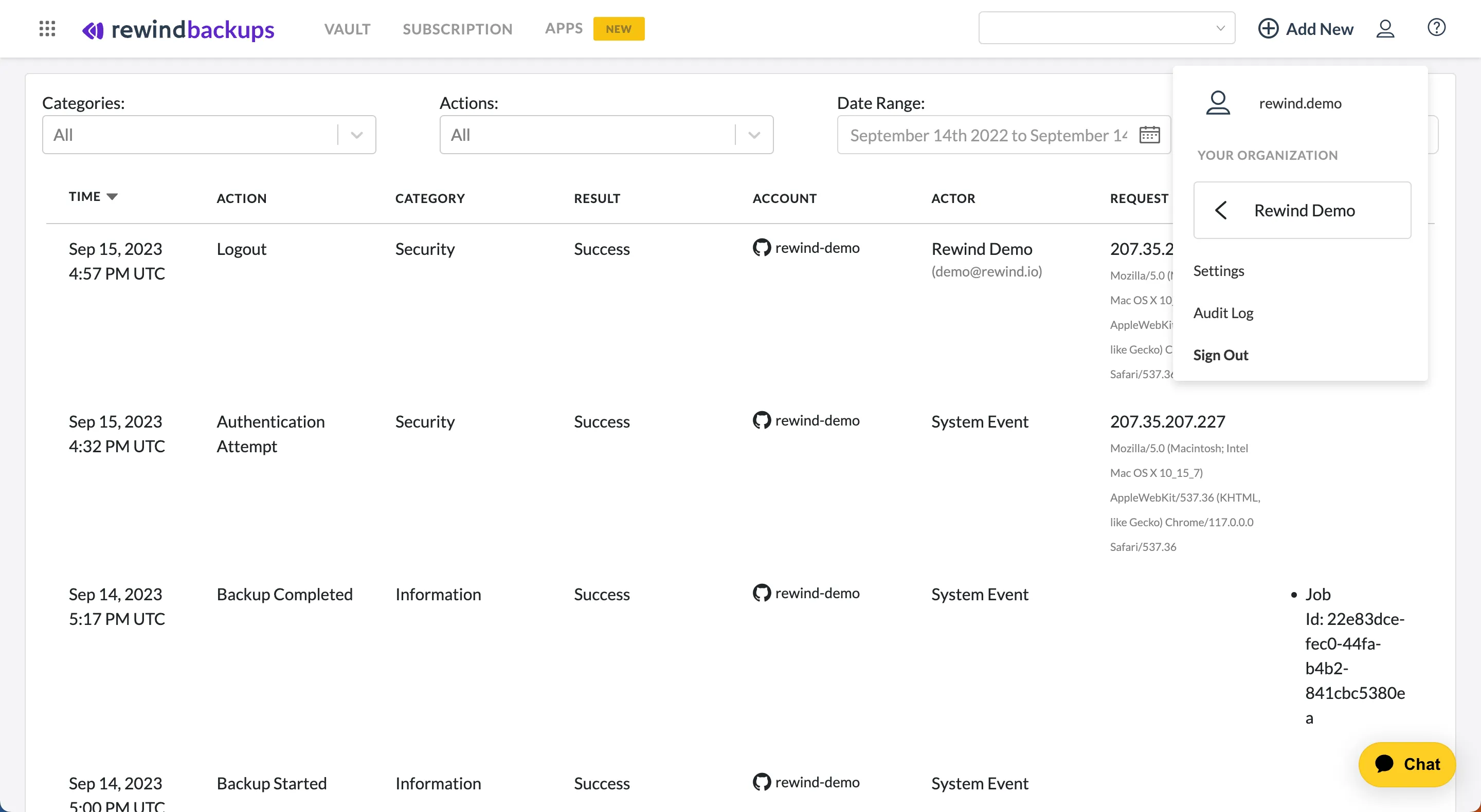Click GitHub icon in Backup Completed row
The width and height of the screenshot is (1481, 812).
(762, 593)
